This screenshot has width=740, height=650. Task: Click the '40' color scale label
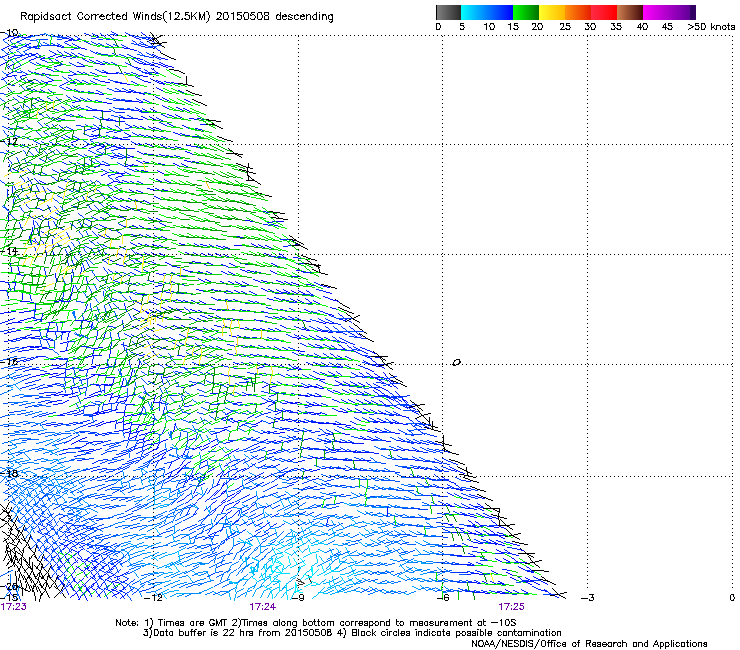[x=642, y=27]
